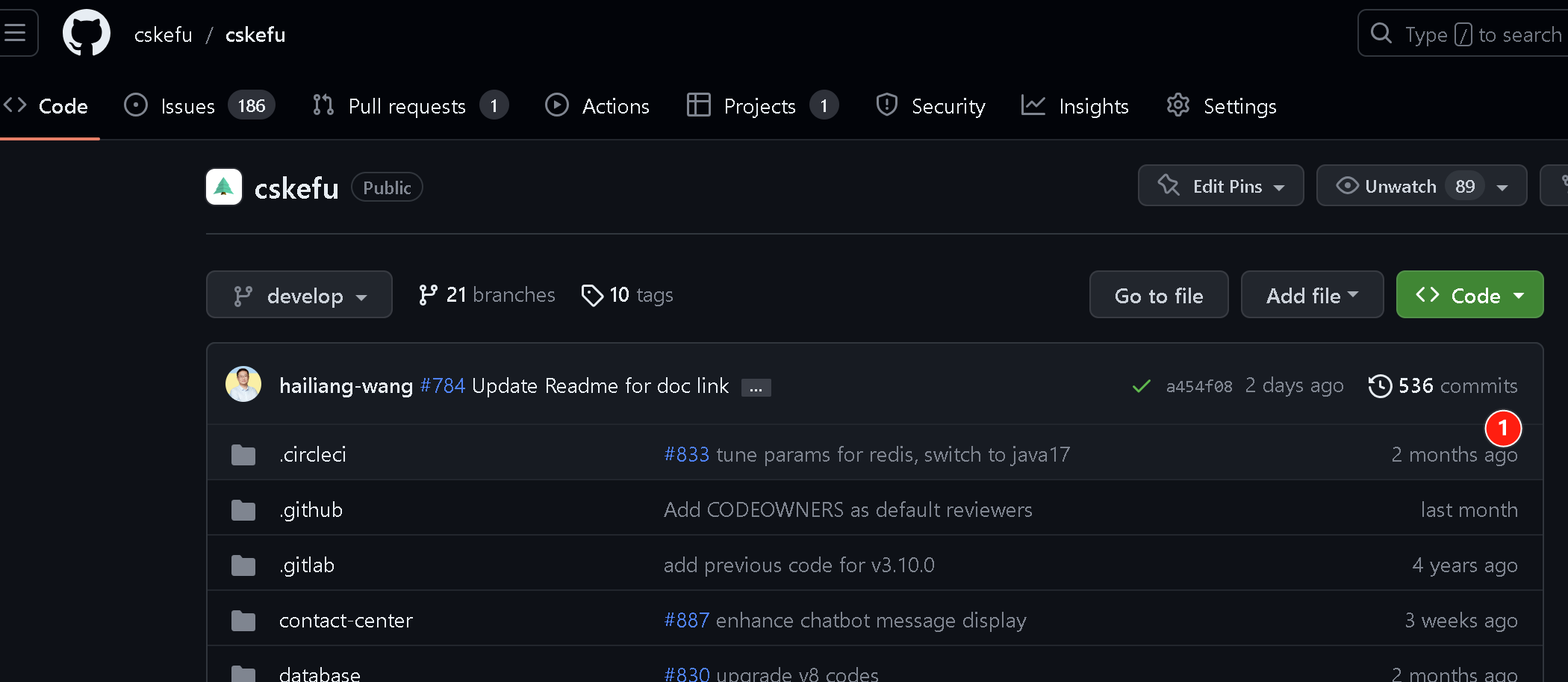The width and height of the screenshot is (1568, 682).
Task: Click '3 weeks ago' timestamp in contact-center row
Action: click(x=1460, y=620)
